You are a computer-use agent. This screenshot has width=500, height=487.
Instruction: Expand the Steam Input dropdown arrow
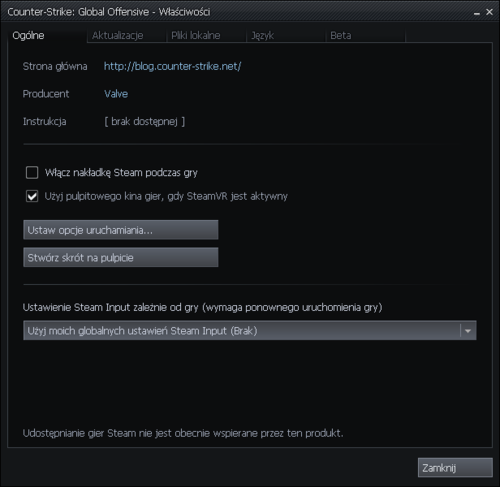coord(468,331)
